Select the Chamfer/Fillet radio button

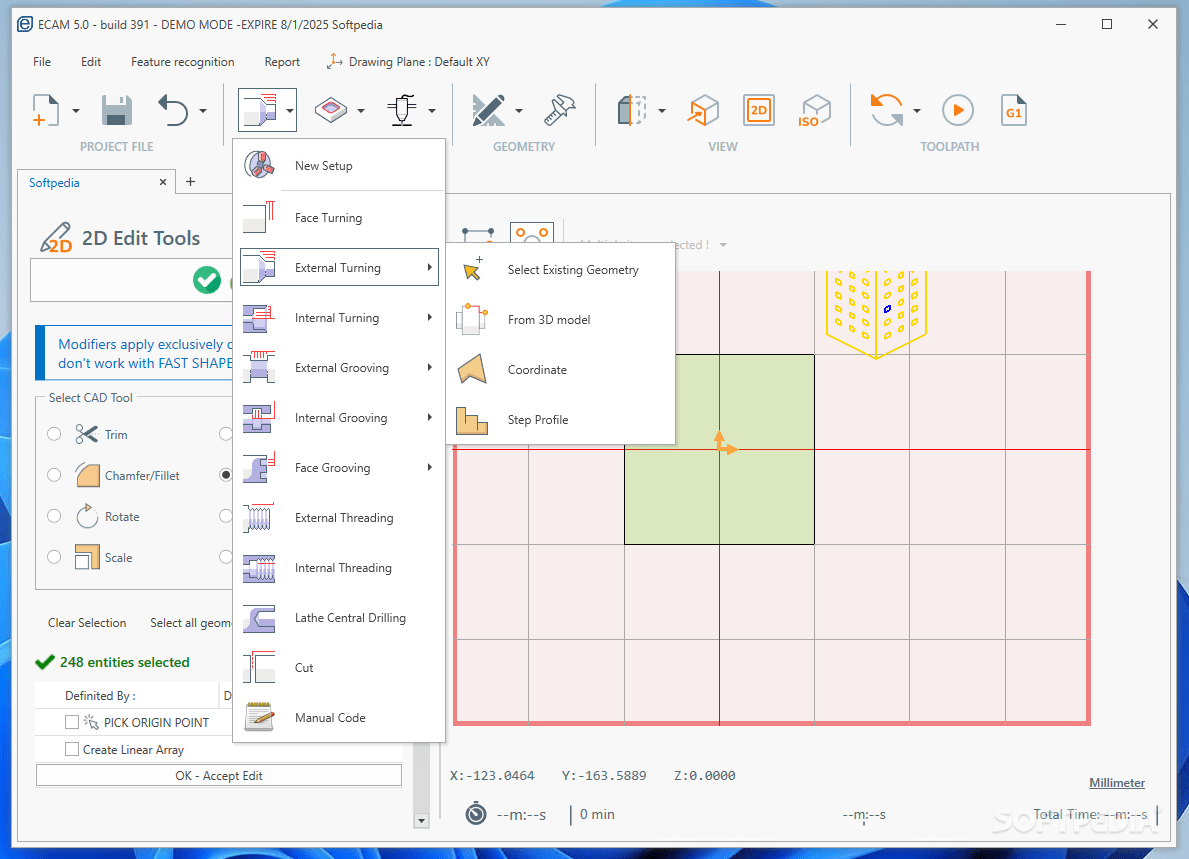coord(54,475)
